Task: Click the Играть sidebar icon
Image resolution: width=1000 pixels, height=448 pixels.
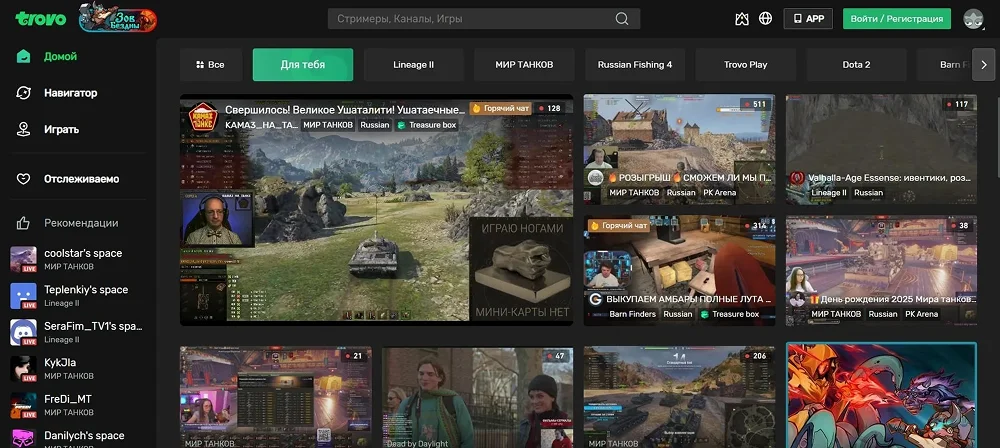Action: pyautogui.click(x=24, y=129)
